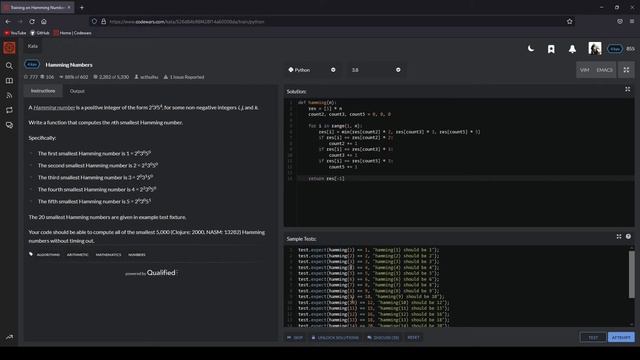Run the TEST button
Image resolution: width=640 pixels, height=360 pixels.
coord(593,338)
